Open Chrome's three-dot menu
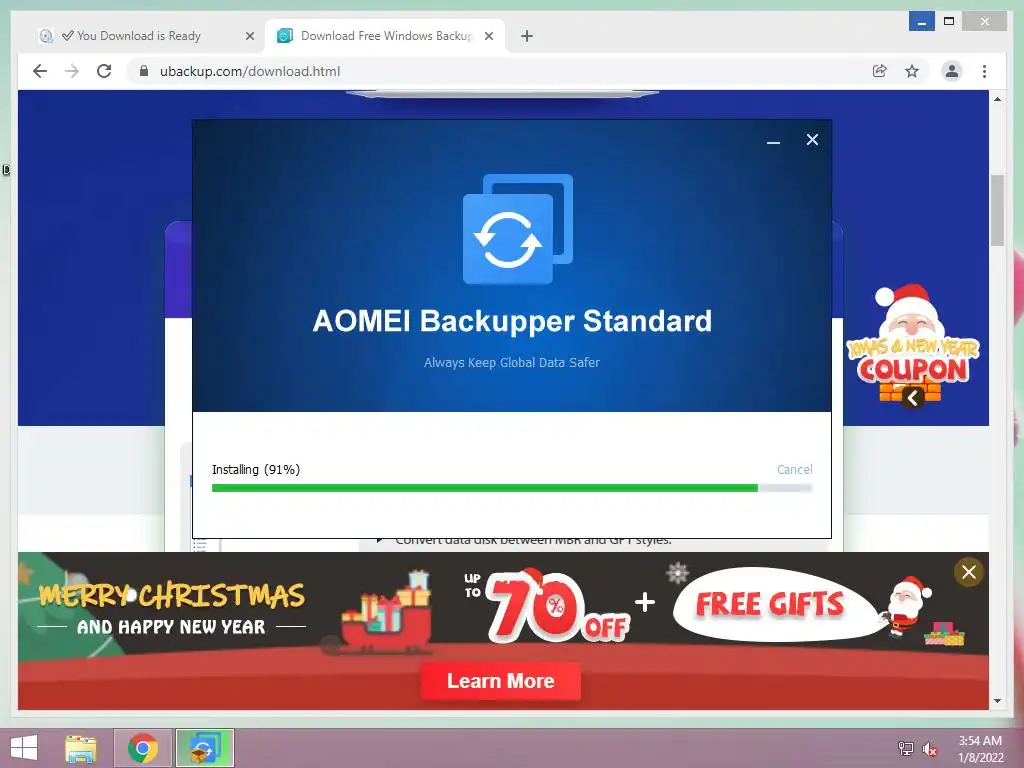The height and width of the screenshot is (768, 1024). [984, 71]
